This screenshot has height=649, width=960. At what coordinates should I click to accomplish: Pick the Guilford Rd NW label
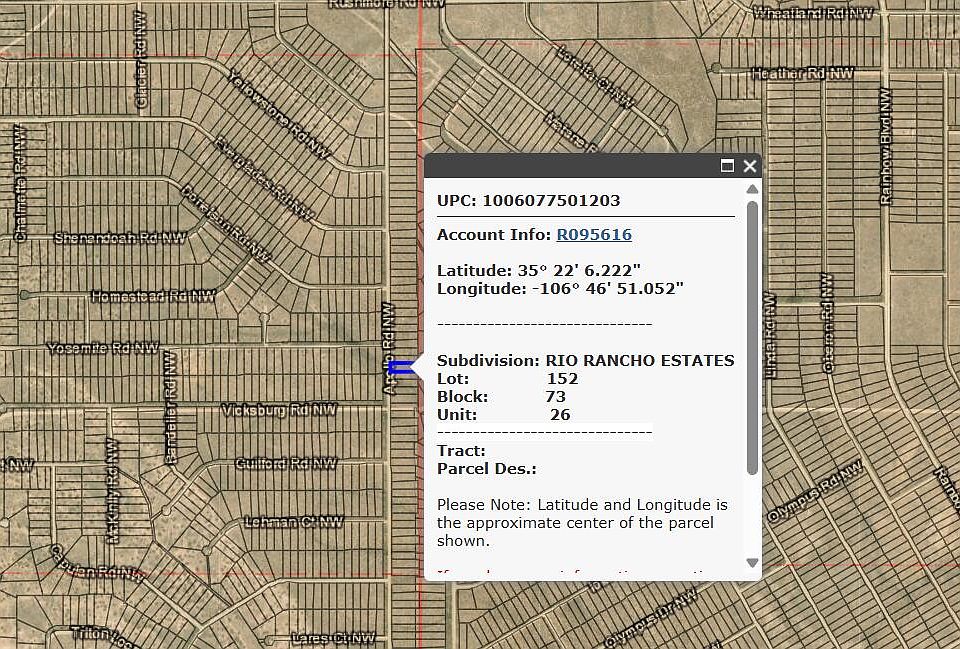(286, 464)
